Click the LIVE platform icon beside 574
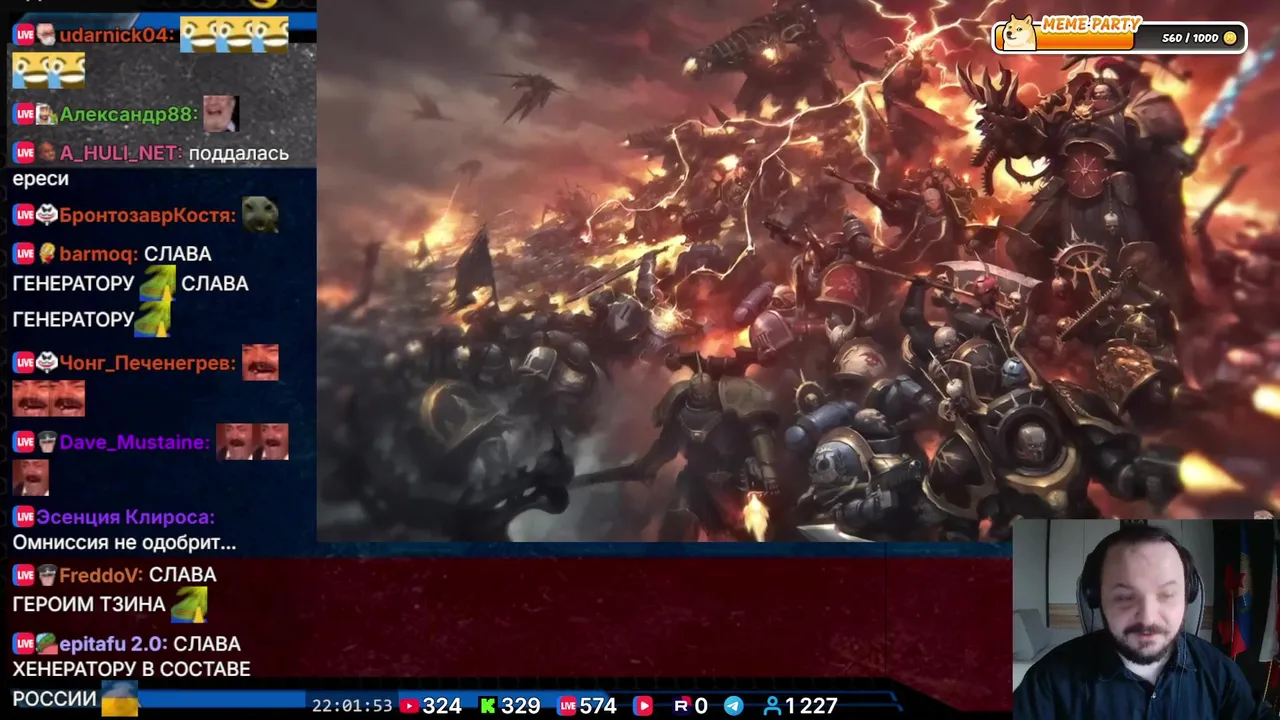The width and height of the screenshot is (1280, 720). pos(567,706)
